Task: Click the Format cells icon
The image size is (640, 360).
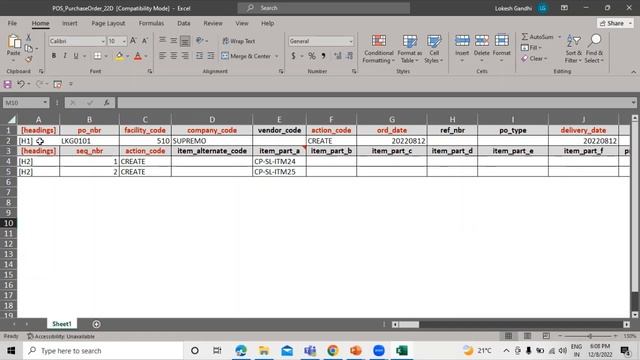Action: pyautogui.click(x=502, y=41)
